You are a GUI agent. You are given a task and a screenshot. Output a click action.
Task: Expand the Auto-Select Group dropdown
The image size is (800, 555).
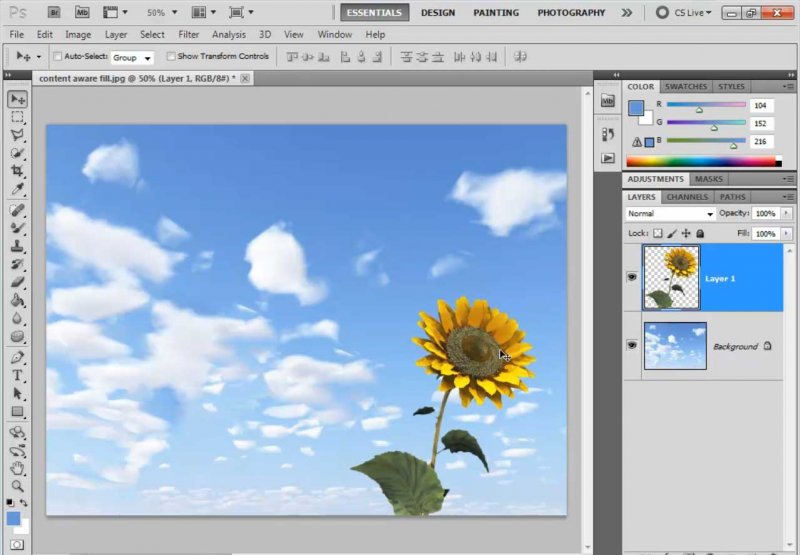coord(132,58)
